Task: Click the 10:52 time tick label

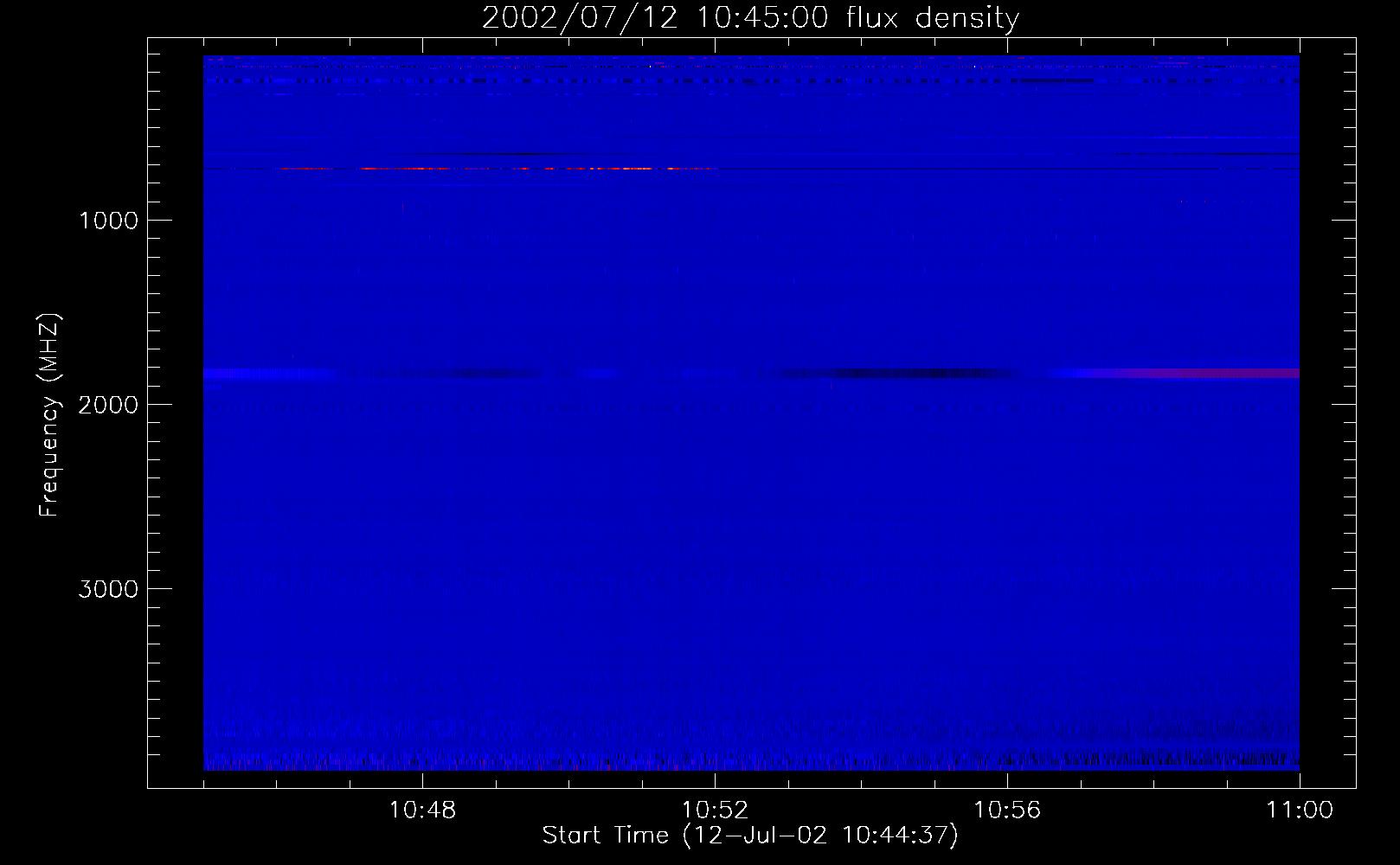Action: click(x=716, y=811)
